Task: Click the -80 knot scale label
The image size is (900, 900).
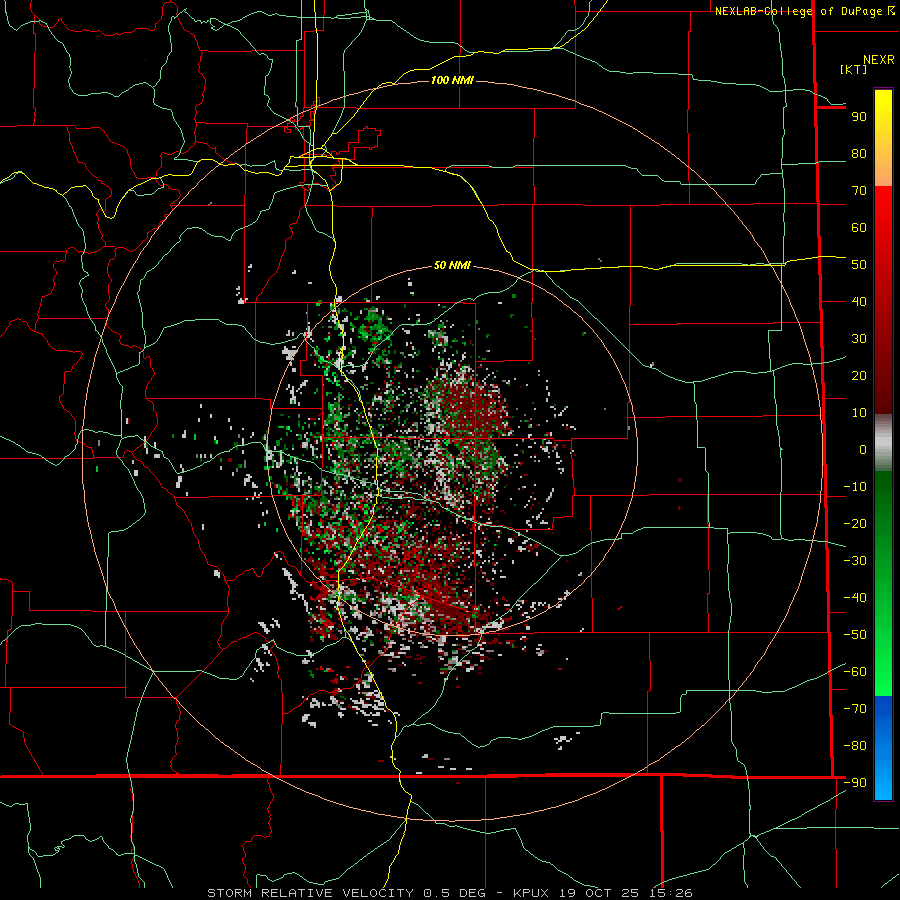Action: (x=855, y=746)
